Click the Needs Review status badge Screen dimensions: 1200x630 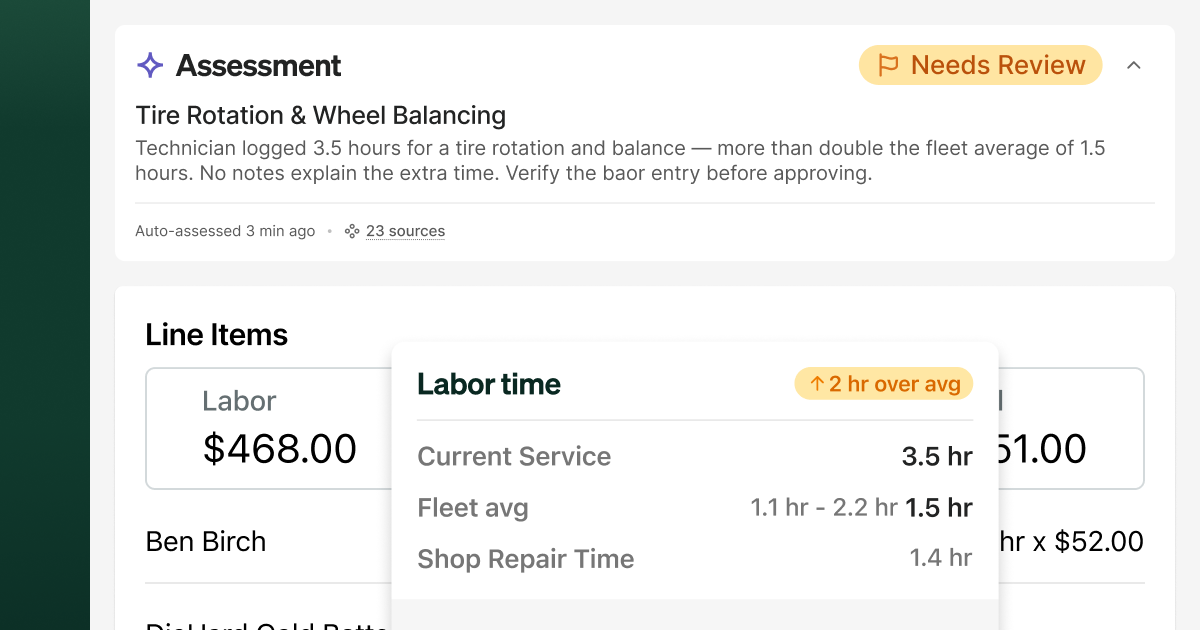(980, 66)
